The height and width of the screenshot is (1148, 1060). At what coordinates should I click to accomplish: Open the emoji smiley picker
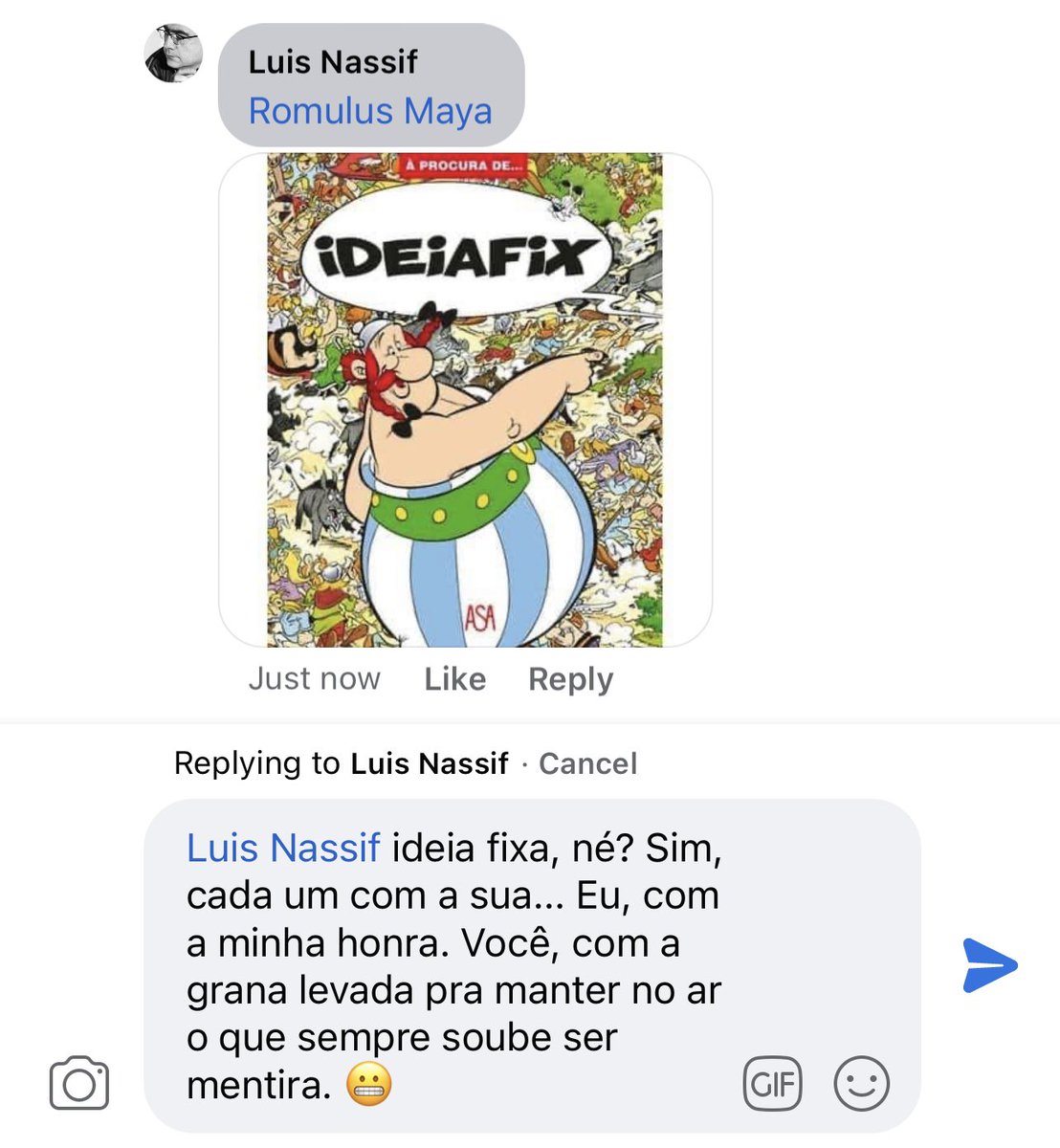point(862,1084)
